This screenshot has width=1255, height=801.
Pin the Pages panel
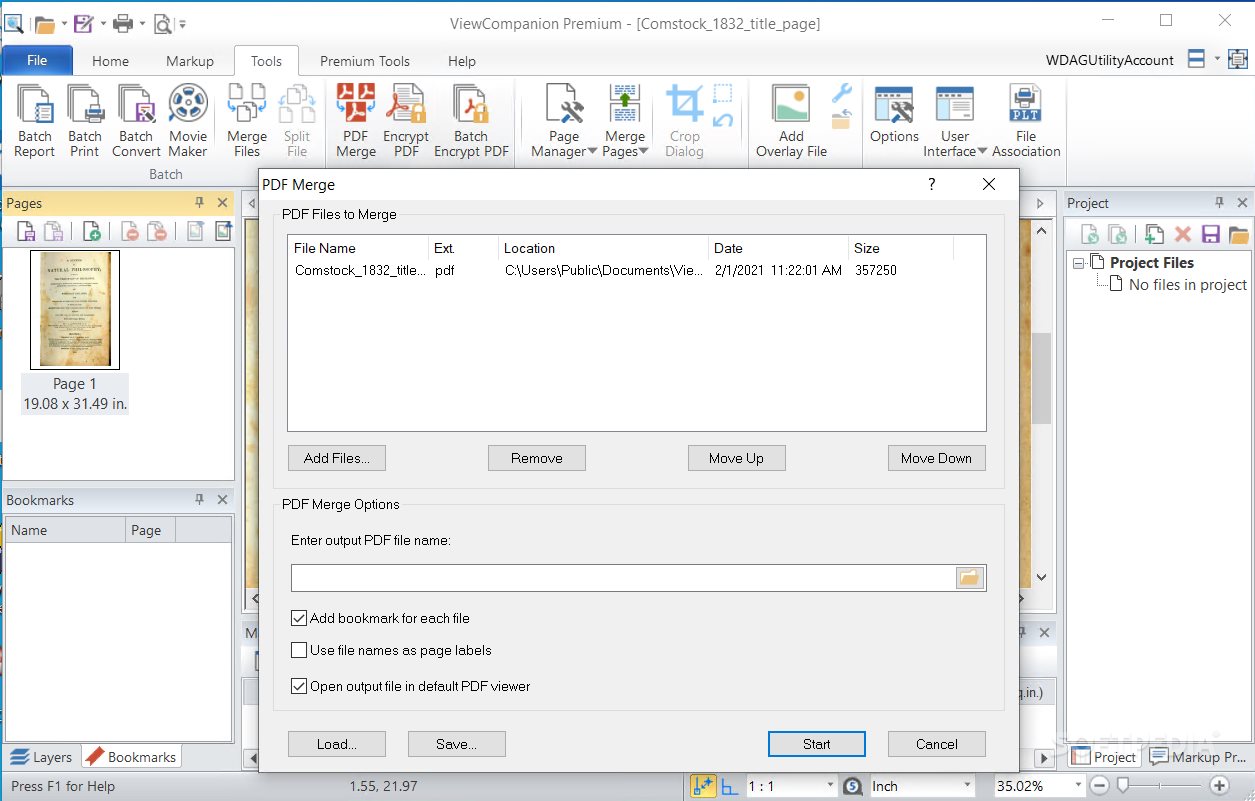[199, 203]
